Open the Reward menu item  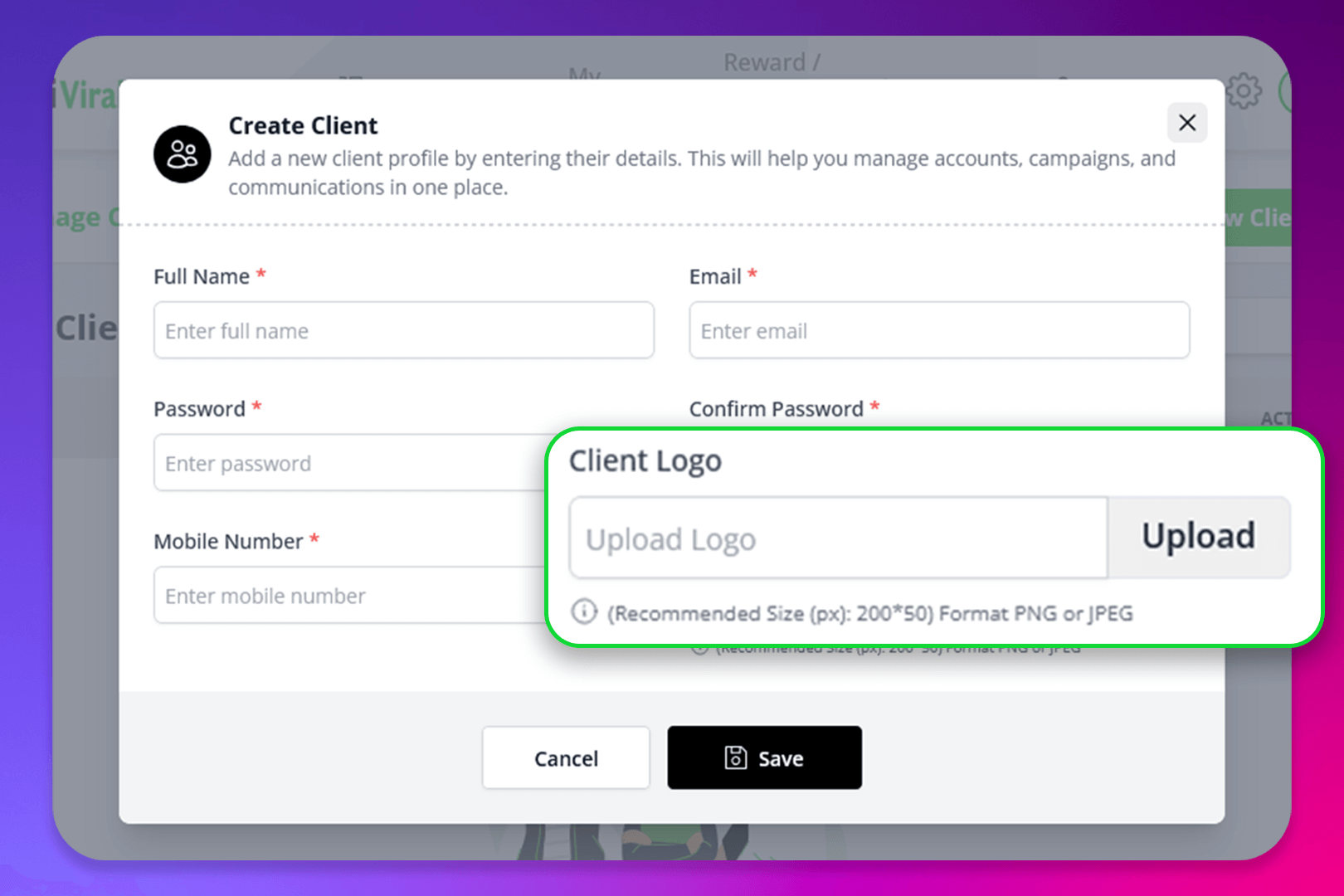click(x=771, y=63)
